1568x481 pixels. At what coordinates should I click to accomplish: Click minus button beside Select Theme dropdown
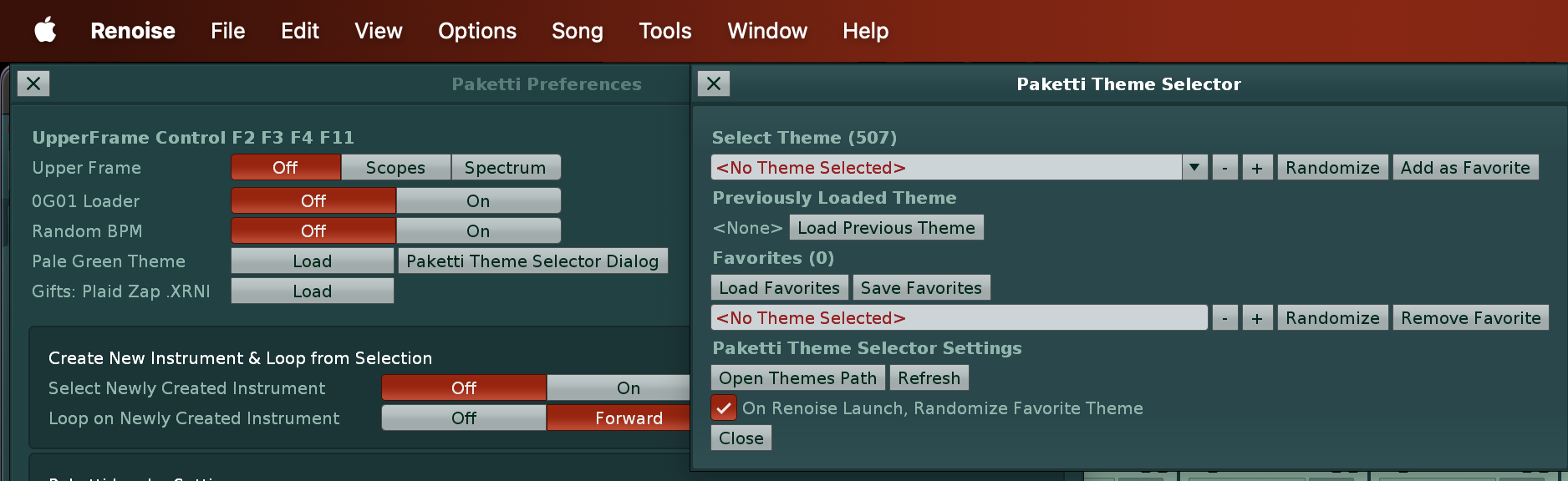coord(1224,168)
